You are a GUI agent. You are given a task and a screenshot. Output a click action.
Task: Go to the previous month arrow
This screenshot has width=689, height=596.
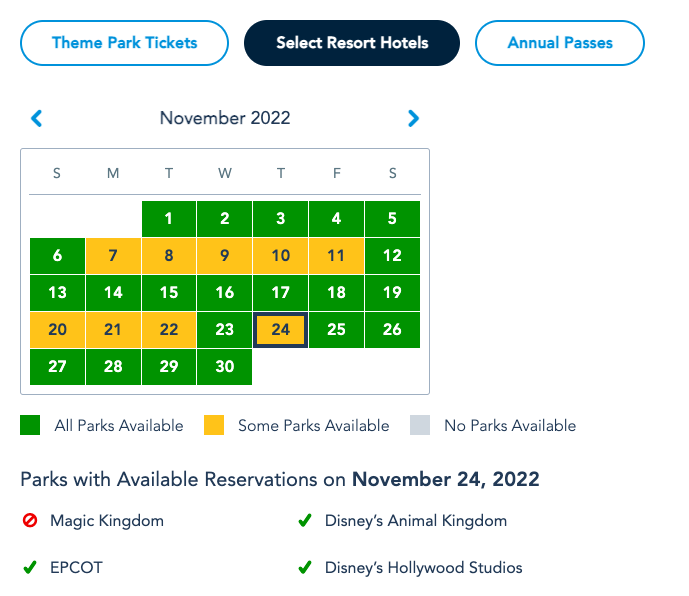click(x=37, y=119)
